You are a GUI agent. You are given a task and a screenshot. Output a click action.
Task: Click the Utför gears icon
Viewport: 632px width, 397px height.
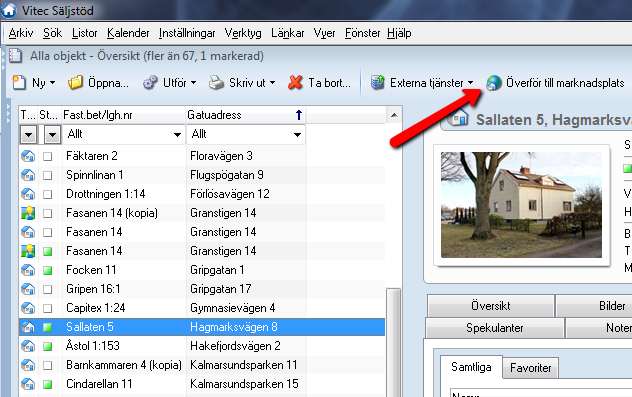(x=150, y=83)
